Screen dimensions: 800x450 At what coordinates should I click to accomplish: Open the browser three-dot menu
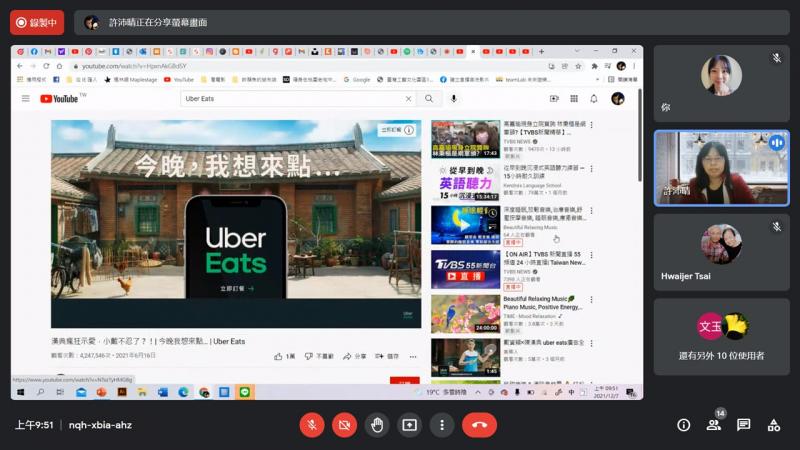(634, 66)
